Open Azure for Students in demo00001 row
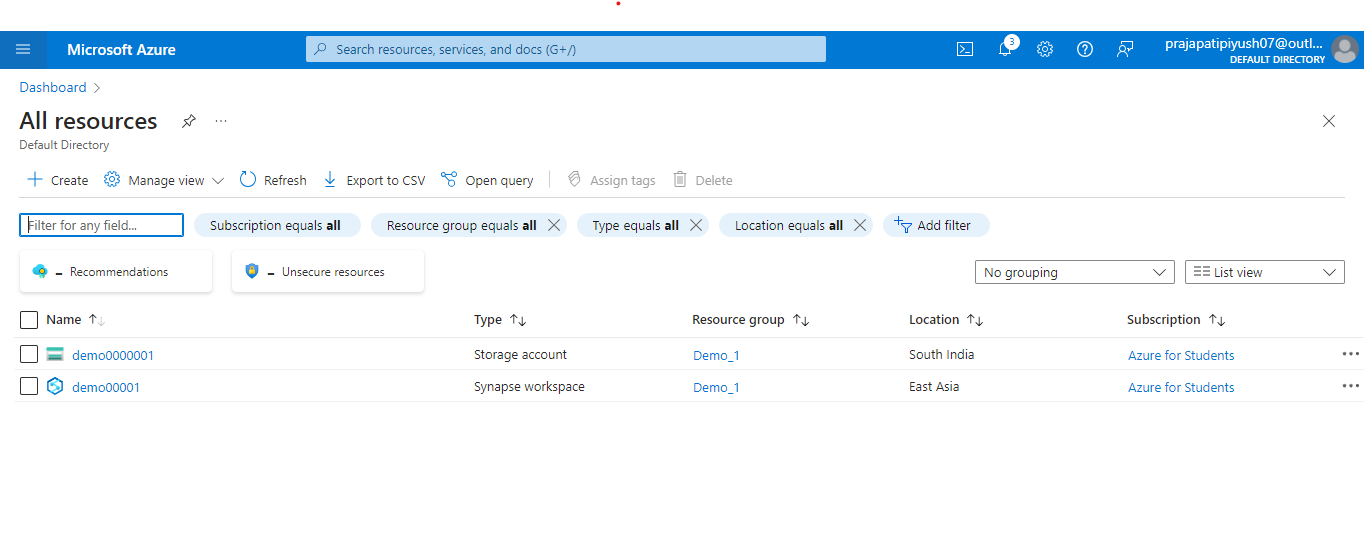 (x=1181, y=387)
